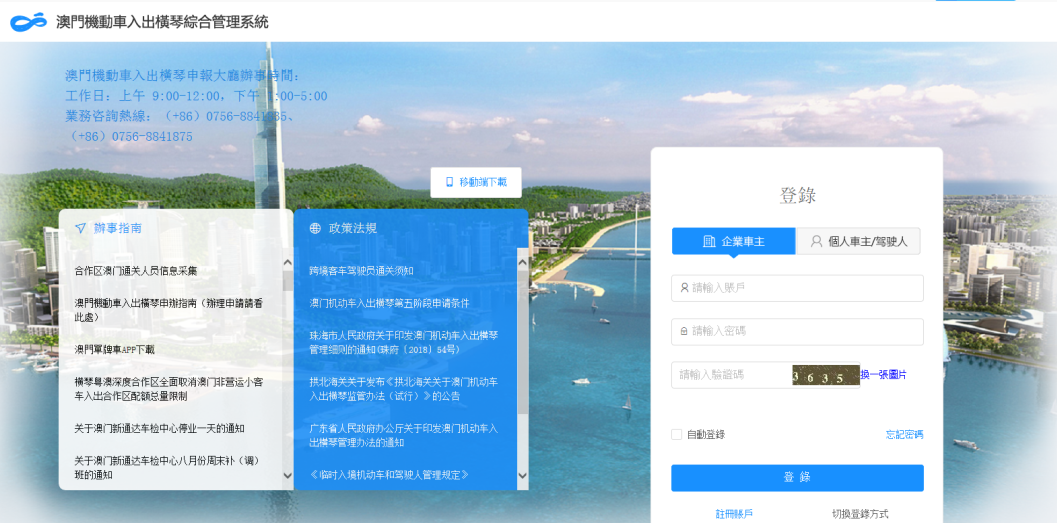Open the 八月份周末补（调）班 notice

click(x=167, y=468)
